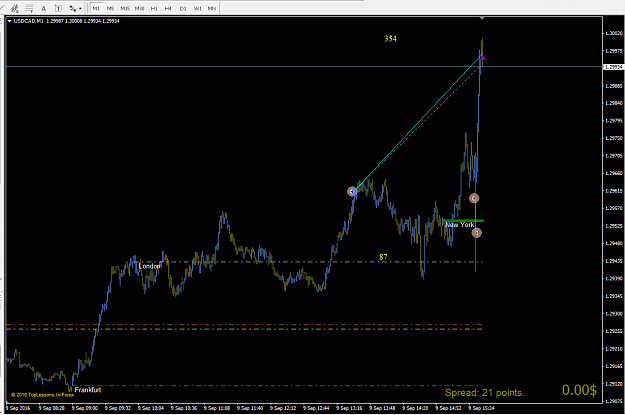625x415 pixels.
Task: Click the New York session label
Action: 460,225
